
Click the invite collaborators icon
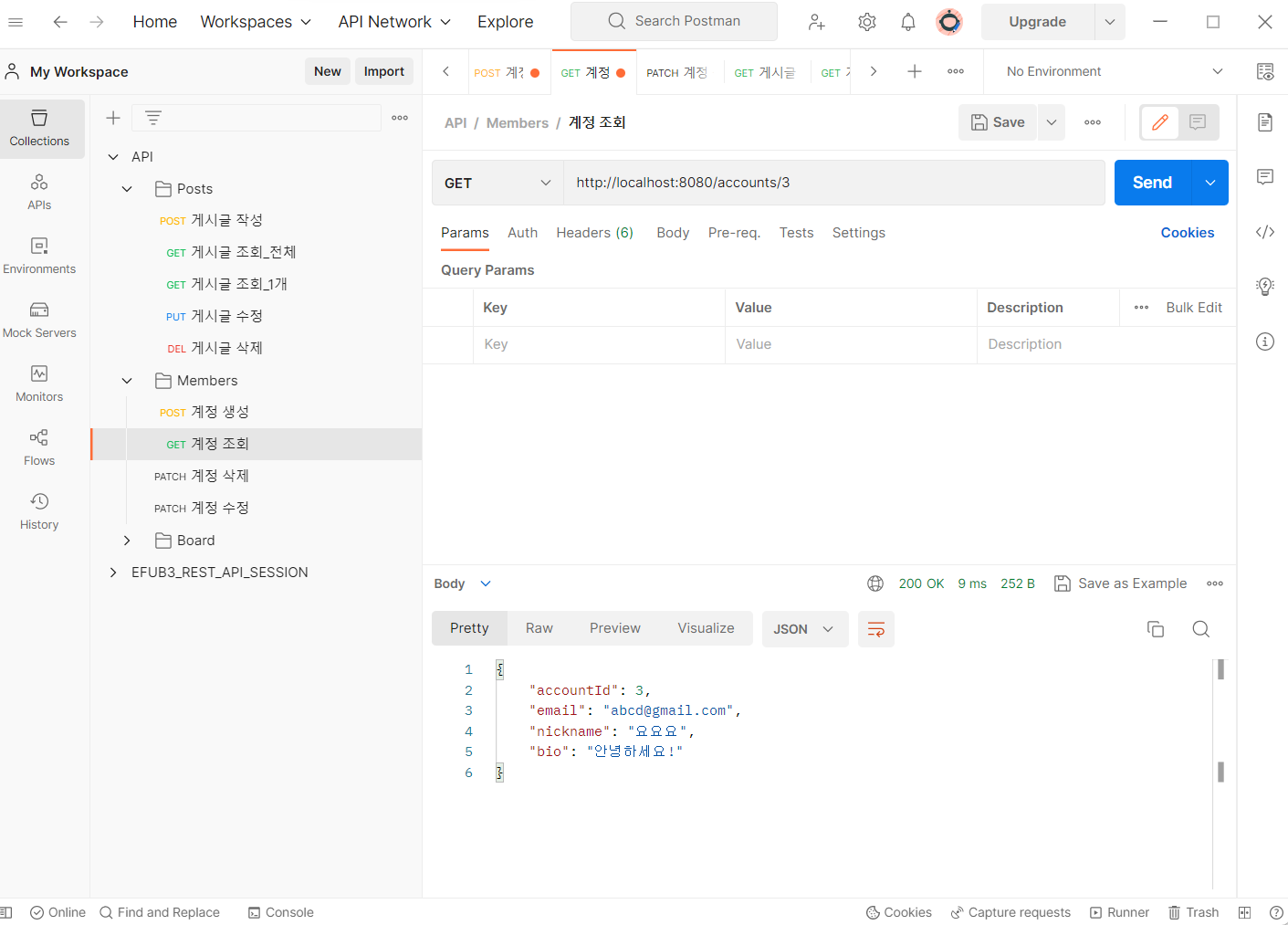[817, 22]
